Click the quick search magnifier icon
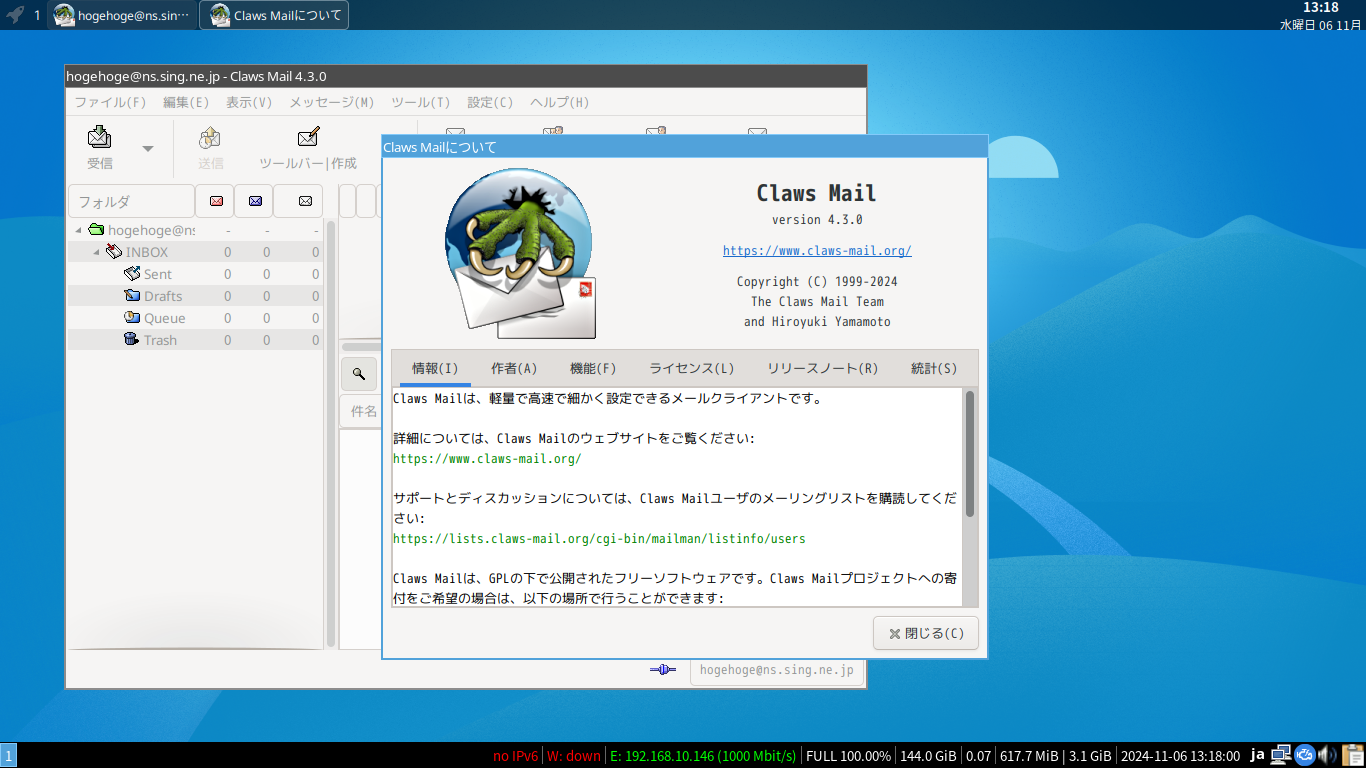The height and width of the screenshot is (768, 1366). pos(359,374)
